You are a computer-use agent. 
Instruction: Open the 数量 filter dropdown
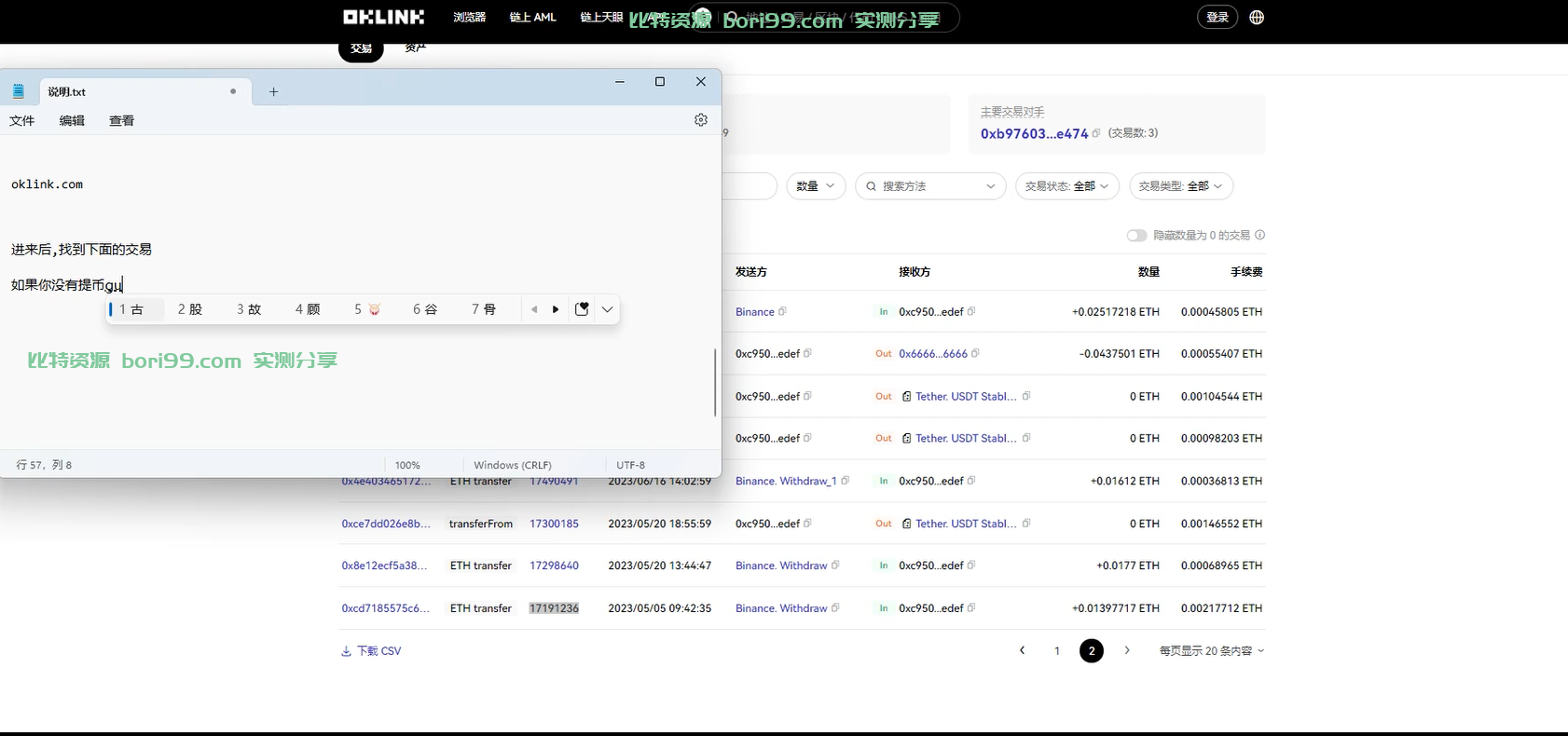(x=816, y=186)
